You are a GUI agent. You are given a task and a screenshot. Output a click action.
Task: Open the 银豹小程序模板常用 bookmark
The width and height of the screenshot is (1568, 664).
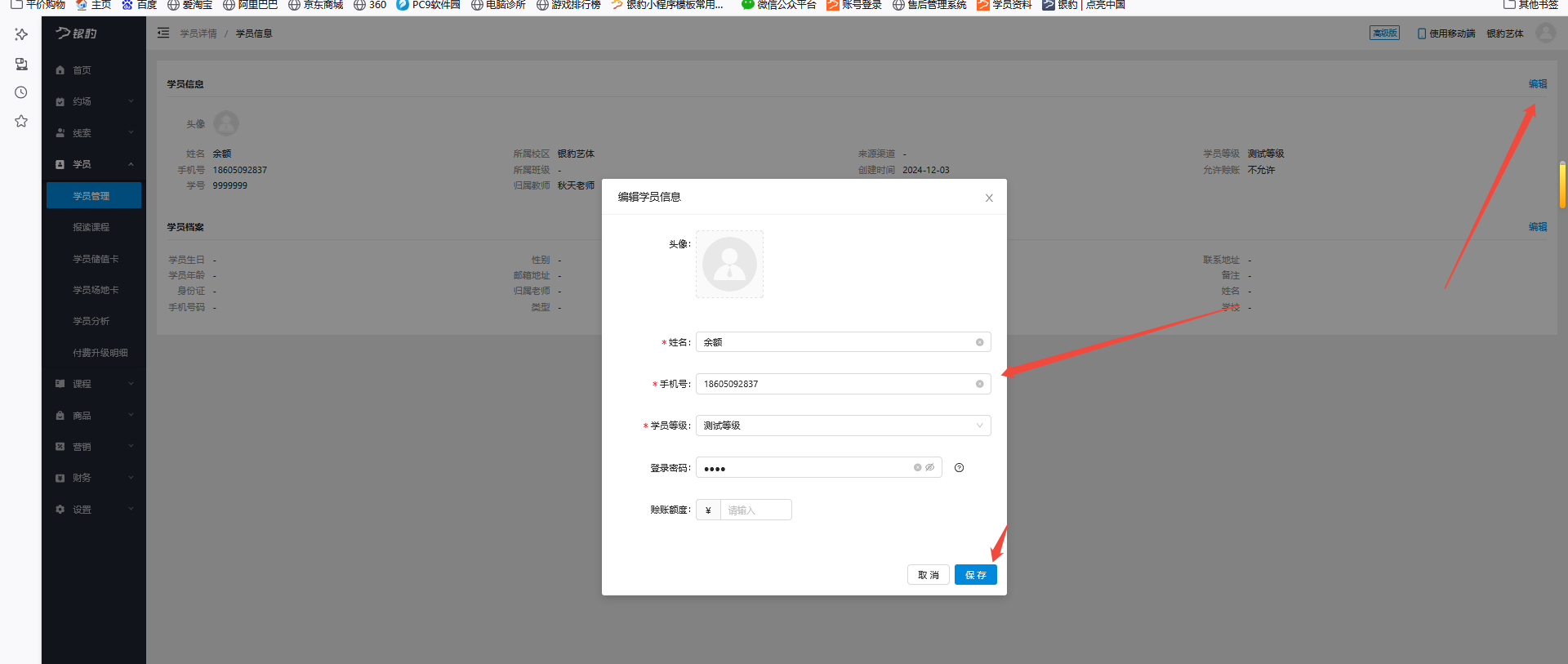tap(667, 5)
